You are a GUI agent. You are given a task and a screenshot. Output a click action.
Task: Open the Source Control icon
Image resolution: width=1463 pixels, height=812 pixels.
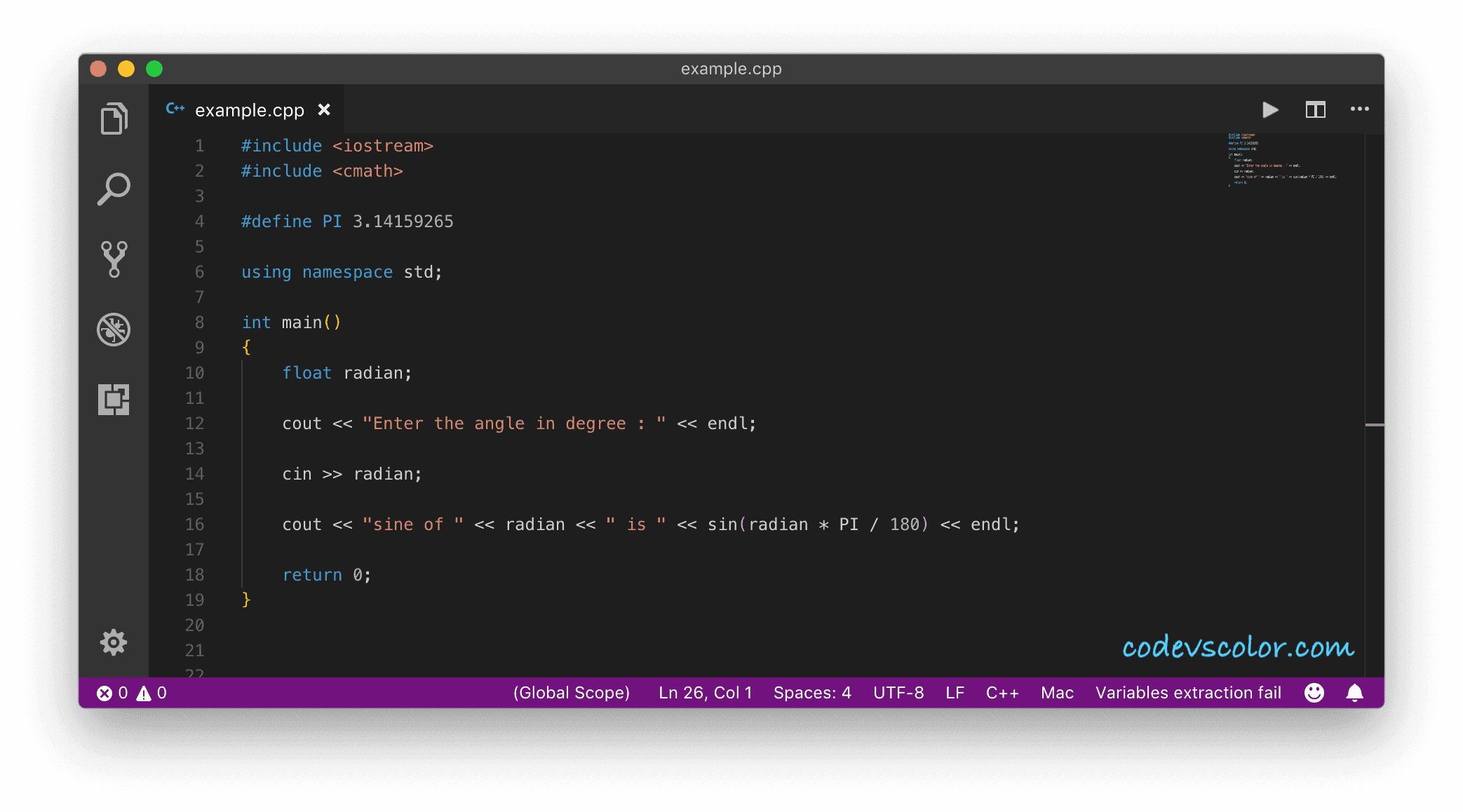point(114,259)
